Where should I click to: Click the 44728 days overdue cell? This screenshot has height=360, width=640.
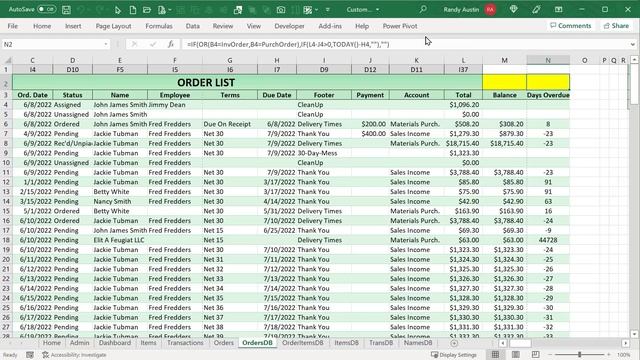tap(548, 240)
